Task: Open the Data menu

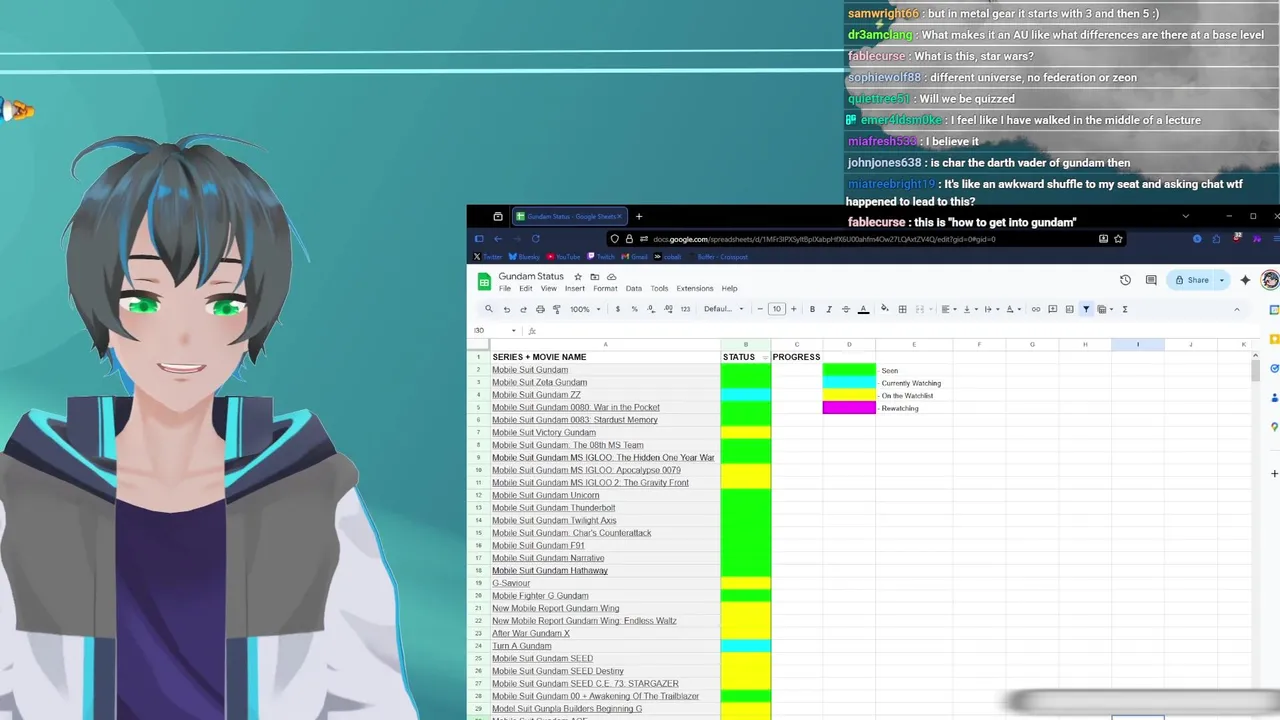Action: tap(634, 288)
